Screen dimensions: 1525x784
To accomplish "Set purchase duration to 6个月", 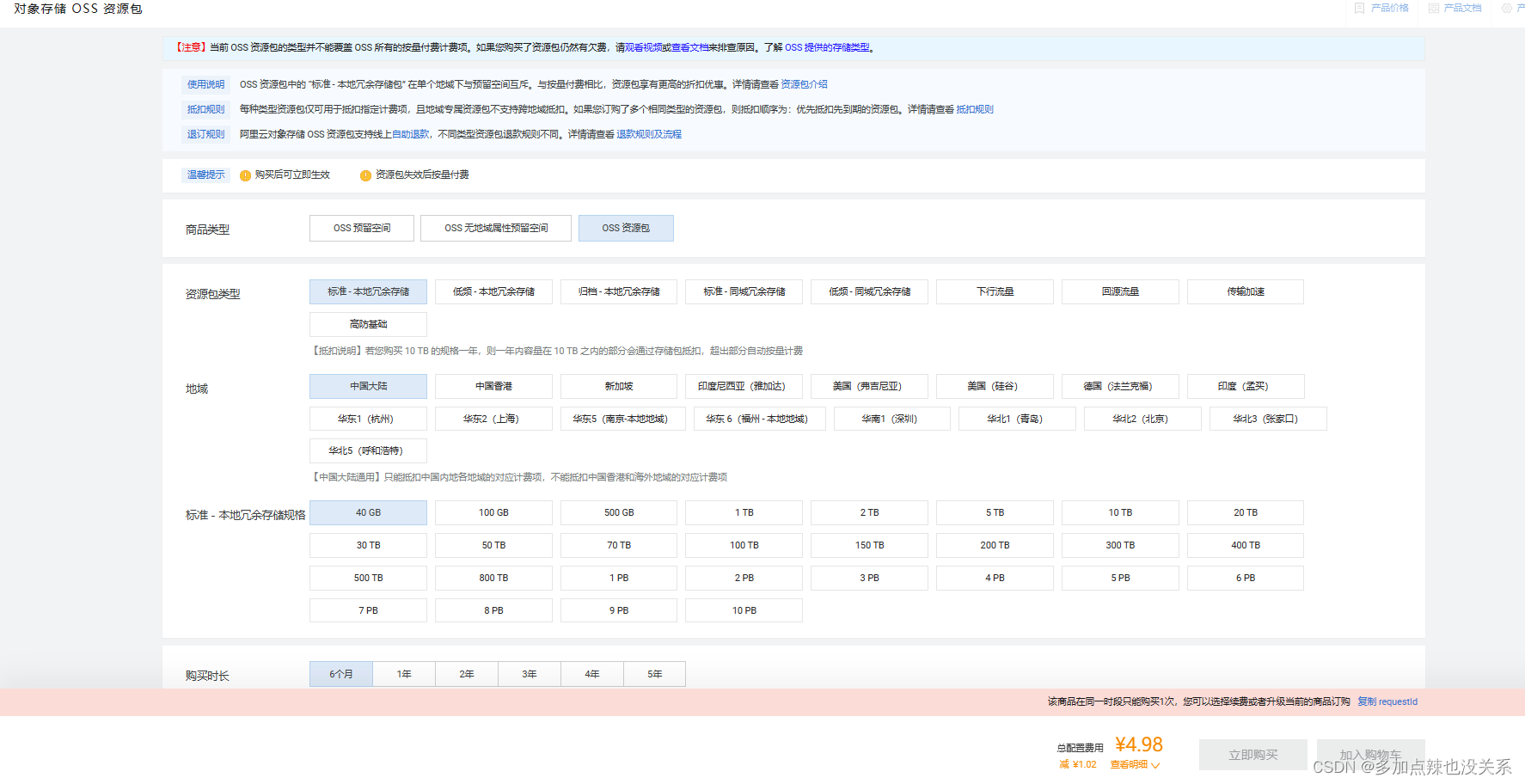I will coord(341,674).
